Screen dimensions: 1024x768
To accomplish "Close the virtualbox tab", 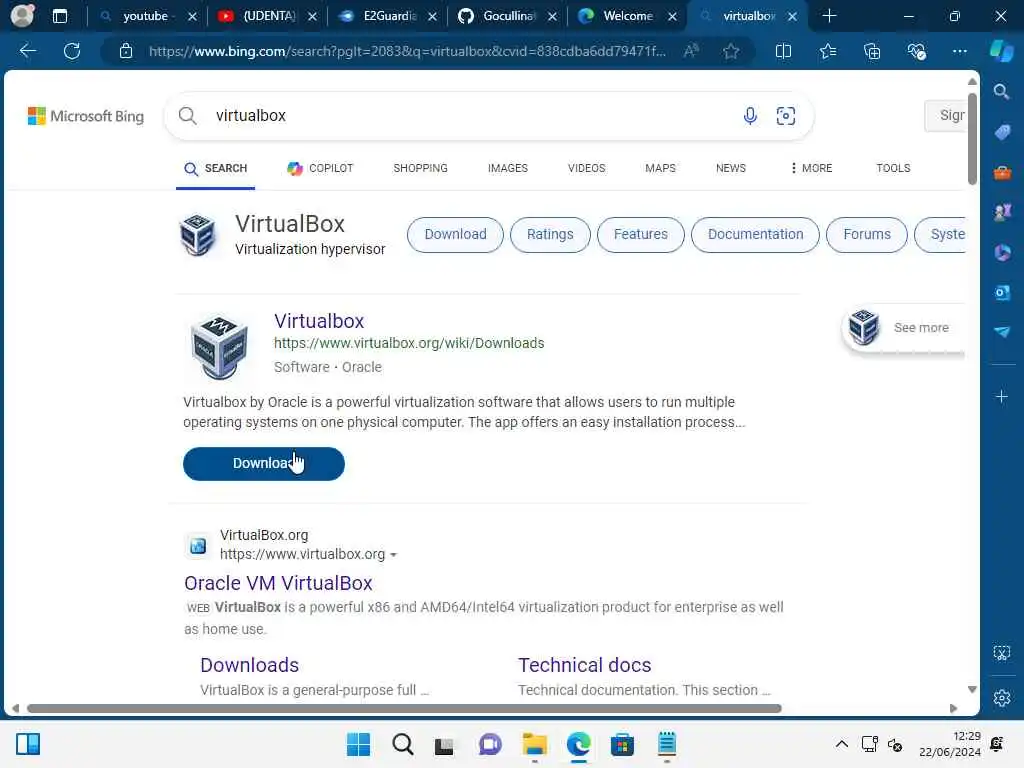I will coord(792,16).
